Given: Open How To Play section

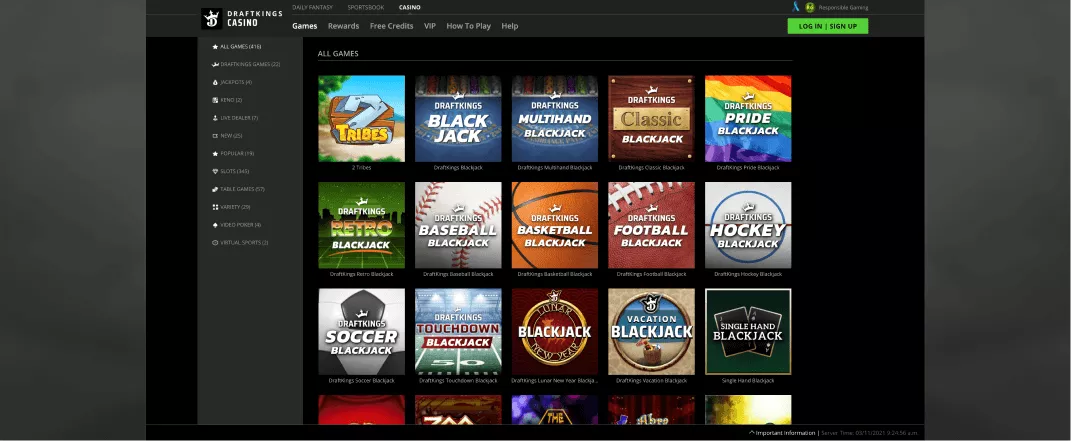Looking at the screenshot, I should coord(469,26).
